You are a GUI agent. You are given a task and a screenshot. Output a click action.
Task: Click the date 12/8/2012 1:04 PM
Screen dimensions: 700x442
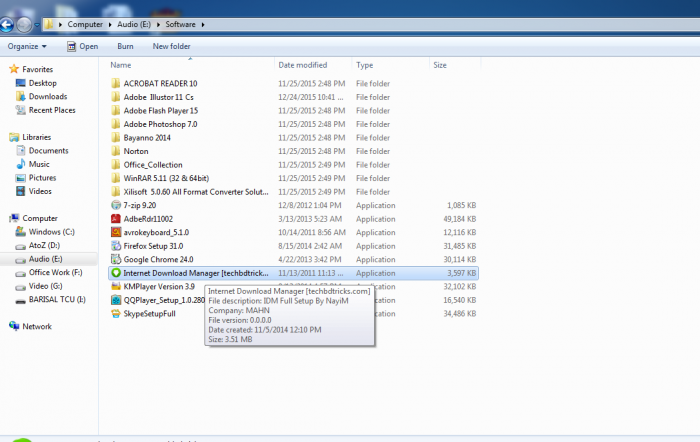310,205
